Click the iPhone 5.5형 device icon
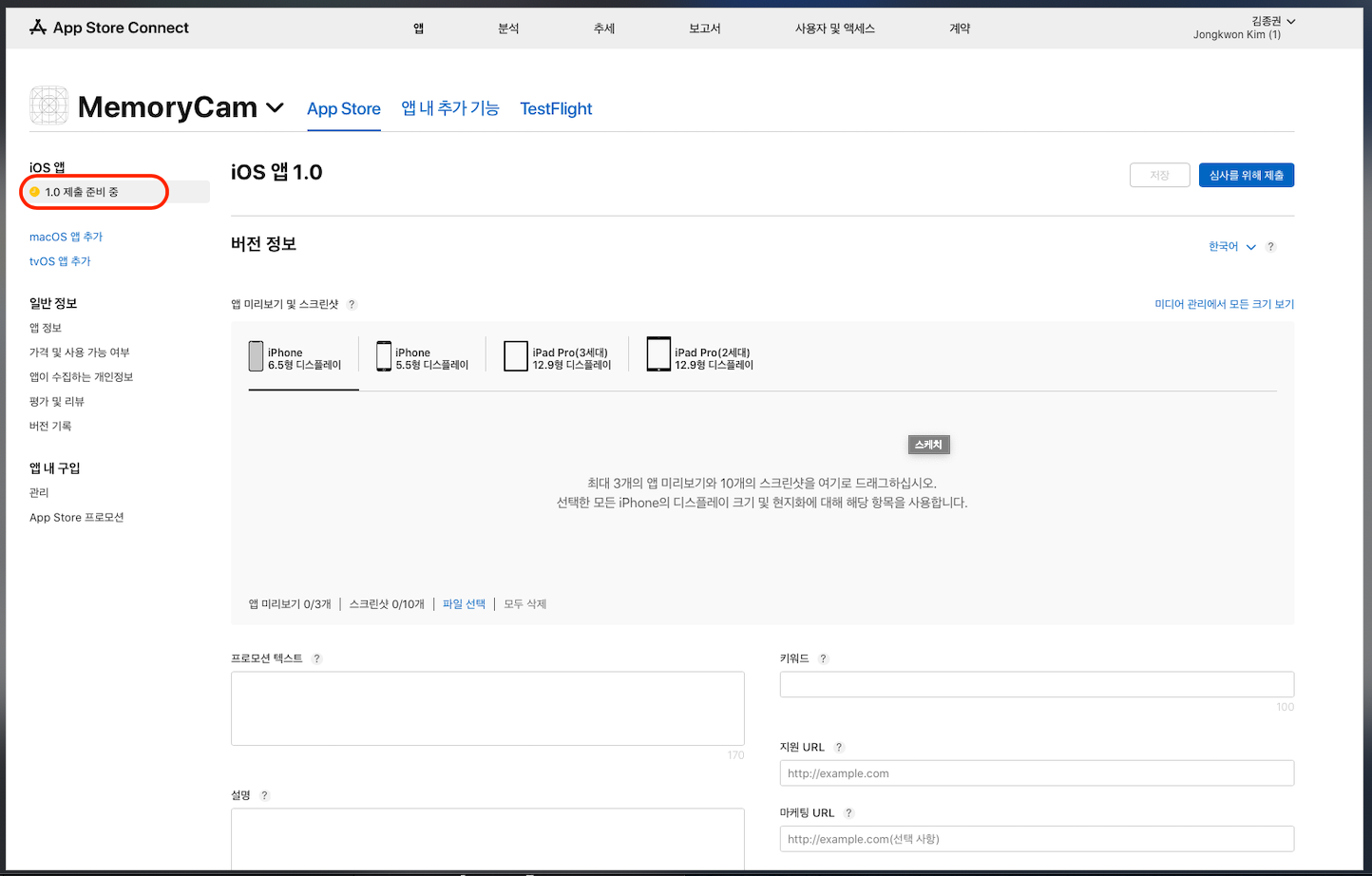 point(384,356)
